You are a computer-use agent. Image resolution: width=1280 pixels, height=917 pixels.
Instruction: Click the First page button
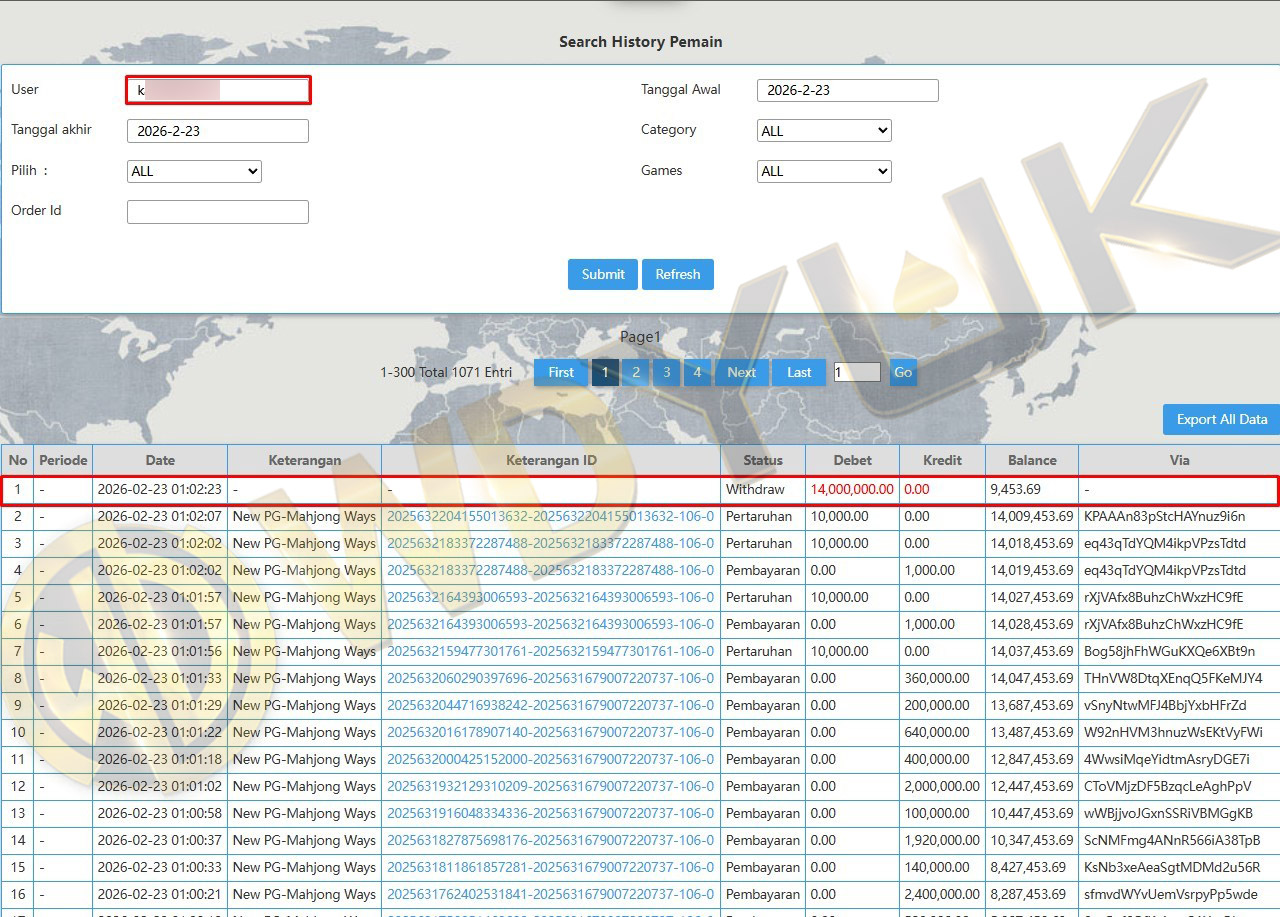click(x=561, y=372)
